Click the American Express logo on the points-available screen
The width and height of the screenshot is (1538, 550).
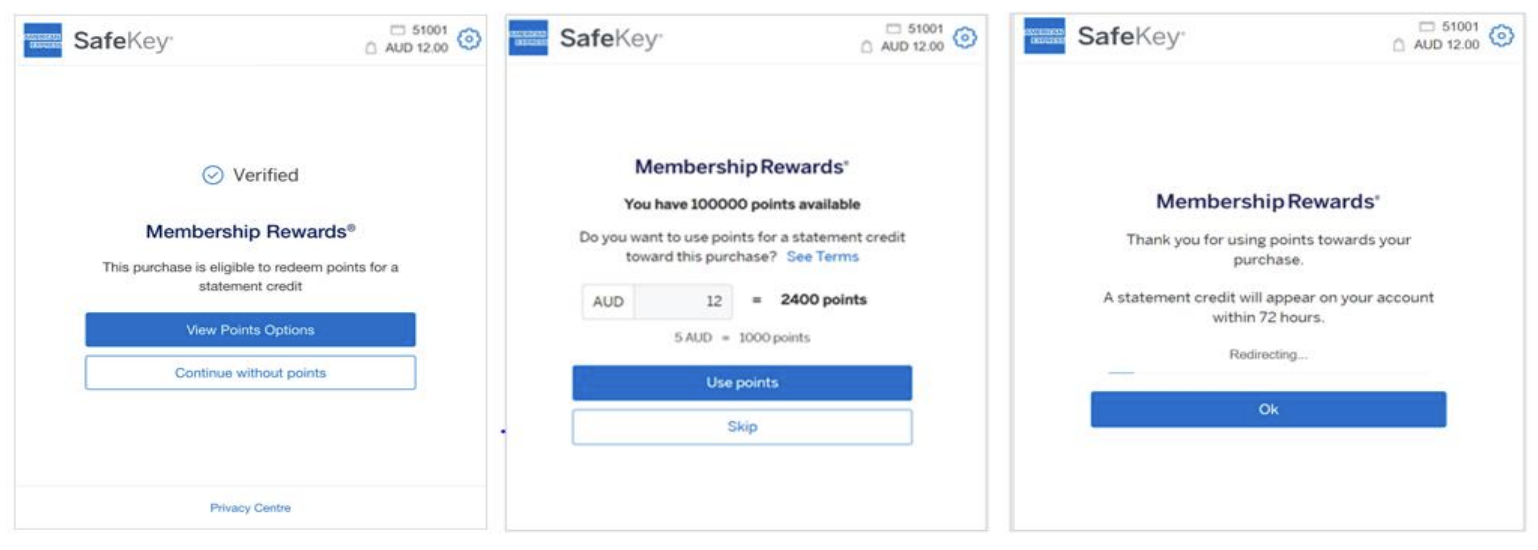coord(528,38)
